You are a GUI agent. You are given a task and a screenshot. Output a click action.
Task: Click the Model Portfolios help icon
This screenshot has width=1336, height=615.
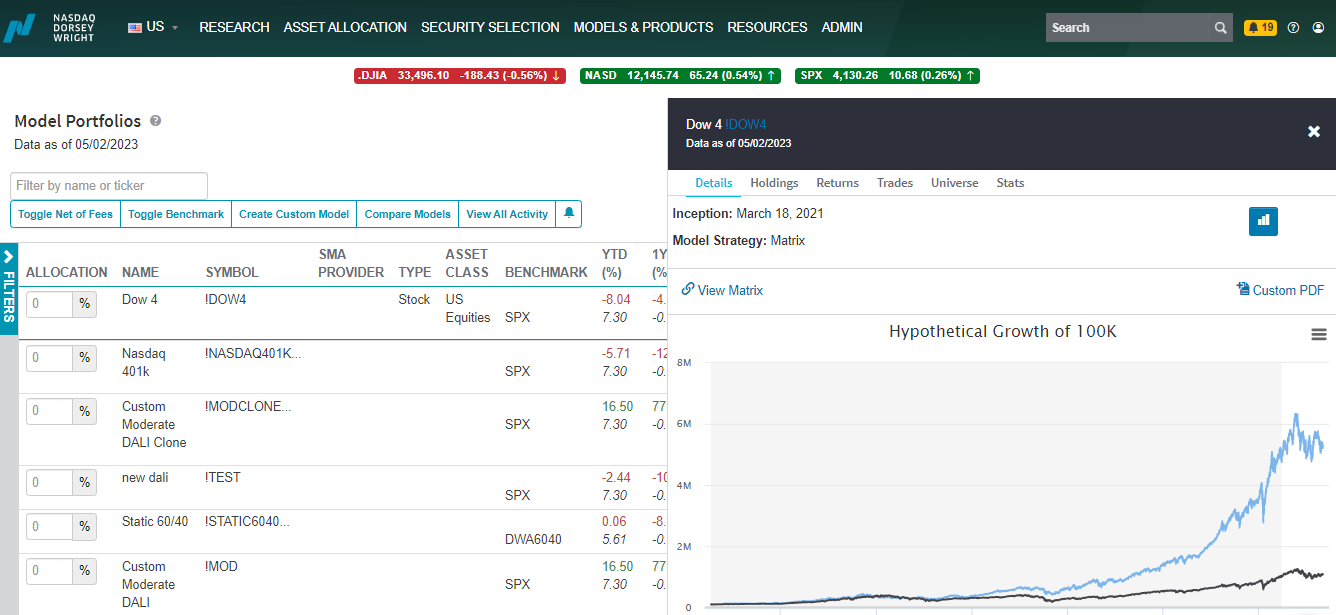point(155,121)
